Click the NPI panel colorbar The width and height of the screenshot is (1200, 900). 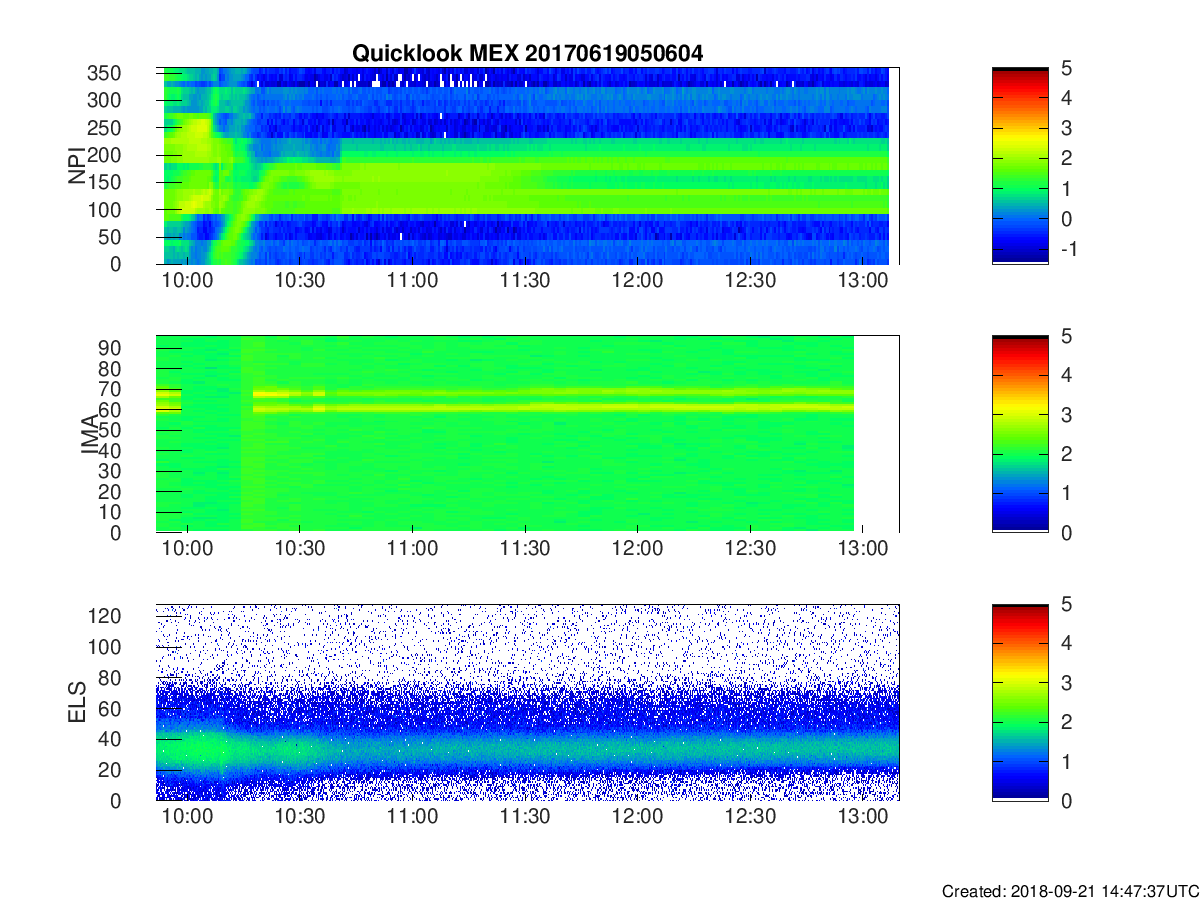[1020, 166]
